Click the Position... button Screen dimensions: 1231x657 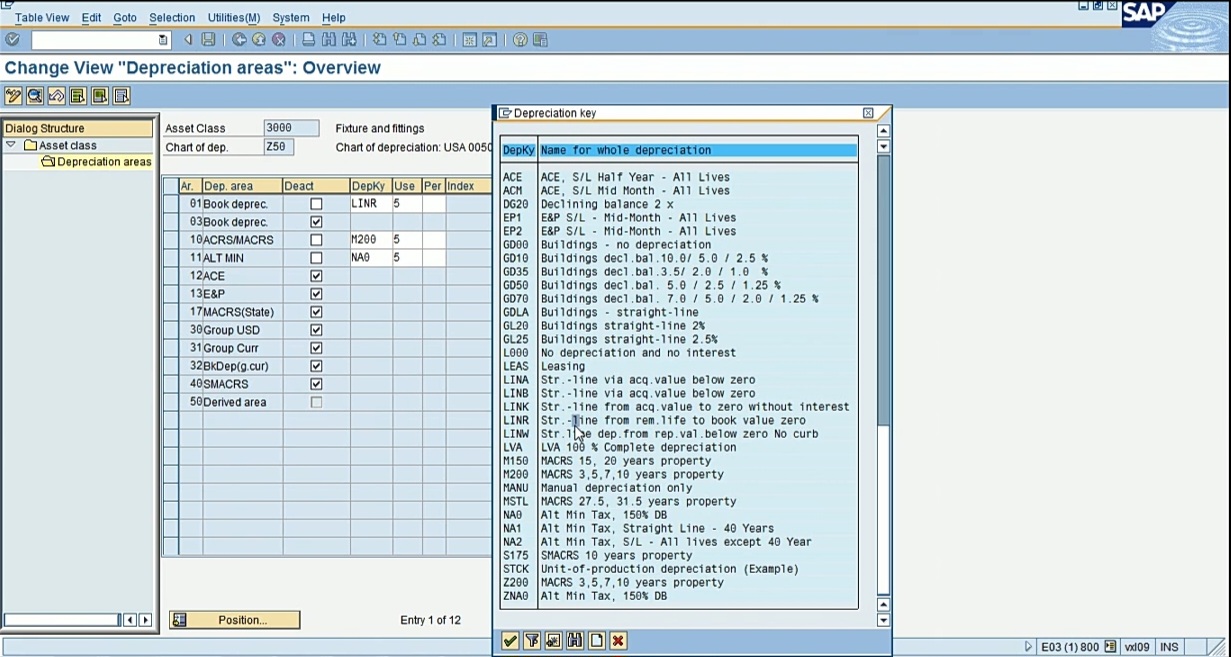coord(235,620)
